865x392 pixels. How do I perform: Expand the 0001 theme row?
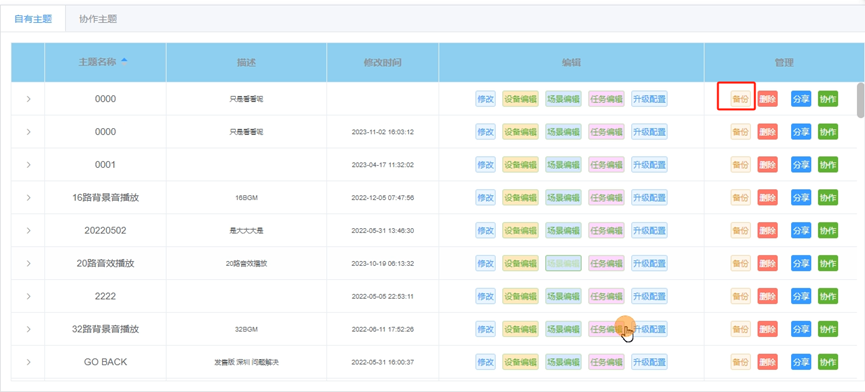coord(28,165)
